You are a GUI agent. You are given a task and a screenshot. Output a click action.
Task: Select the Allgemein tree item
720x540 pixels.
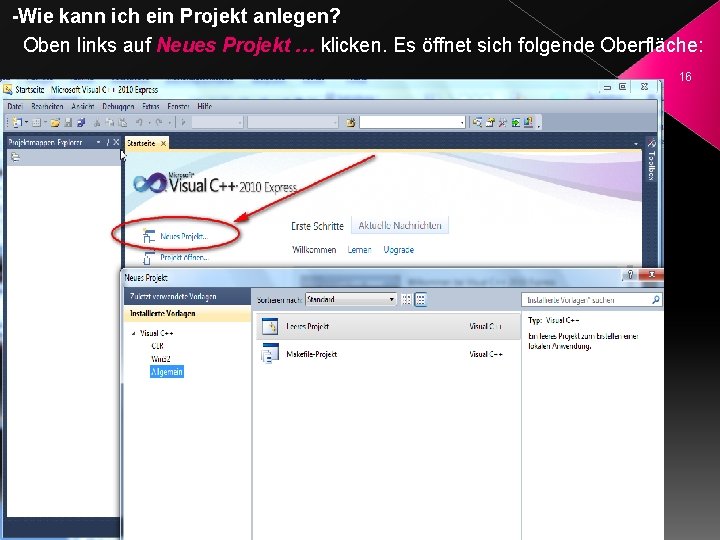tap(167, 371)
